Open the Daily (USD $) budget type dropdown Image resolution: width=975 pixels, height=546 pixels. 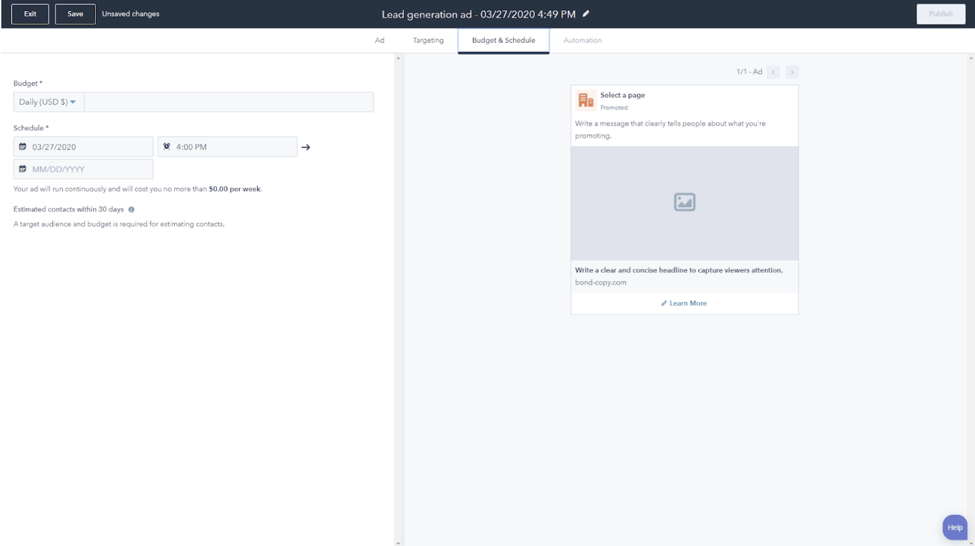tap(49, 102)
